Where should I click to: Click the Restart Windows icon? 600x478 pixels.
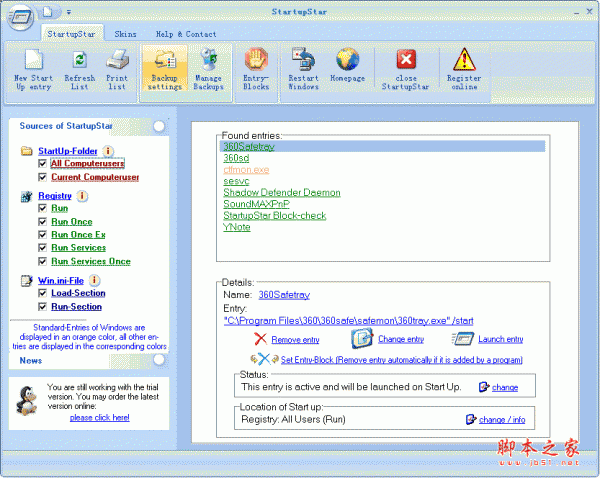(x=303, y=60)
